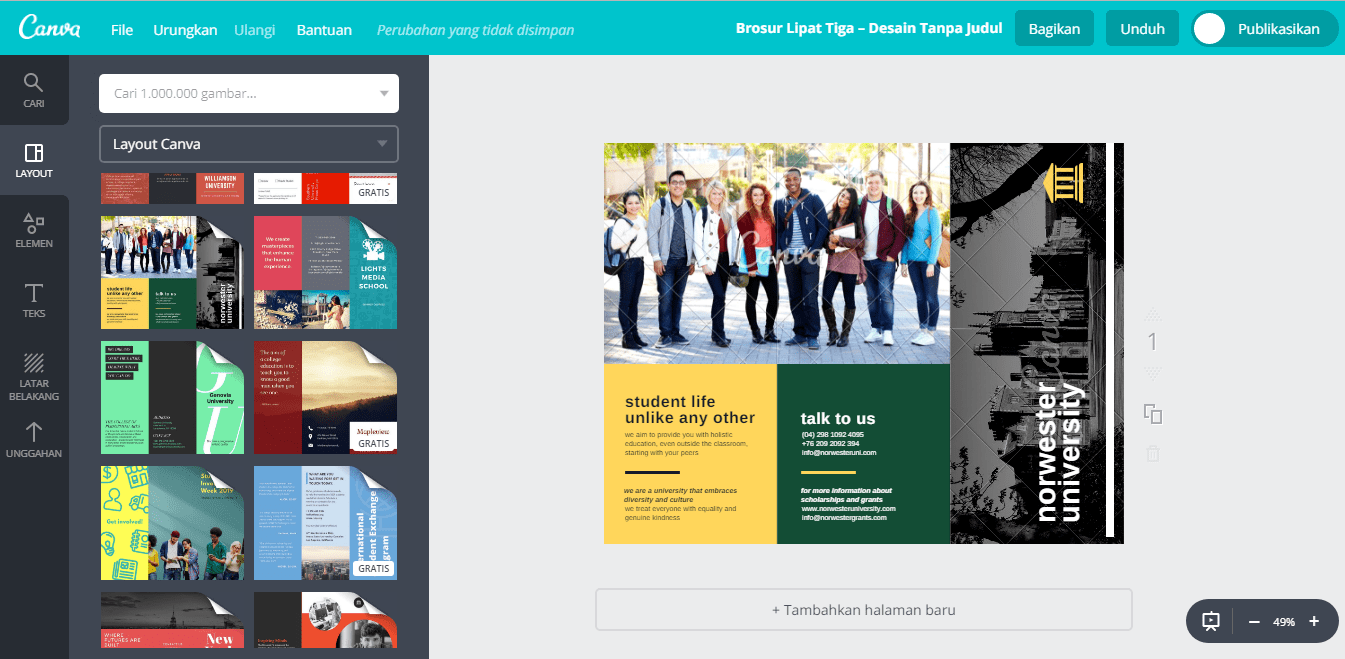
Task: Zoom out with the minus icon
Action: pyautogui.click(x=1254, y=621)
